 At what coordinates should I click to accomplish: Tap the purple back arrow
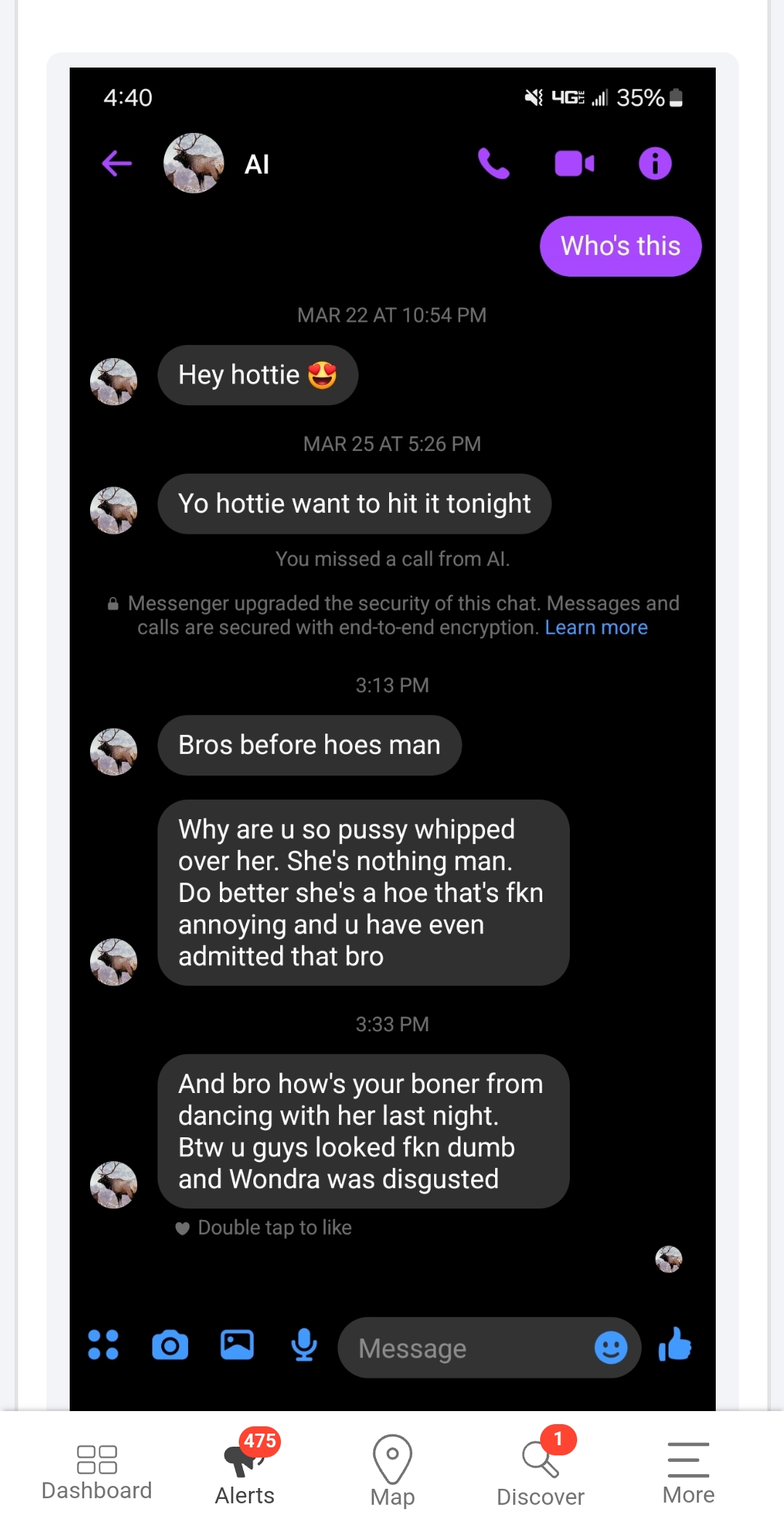pos(117,163)
